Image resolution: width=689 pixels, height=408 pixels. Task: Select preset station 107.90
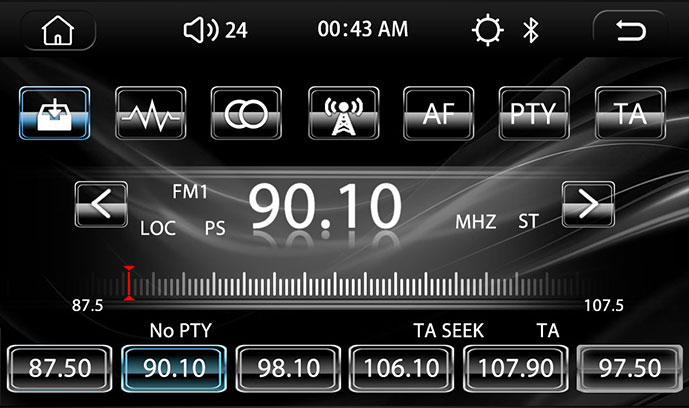coord(515,368)
